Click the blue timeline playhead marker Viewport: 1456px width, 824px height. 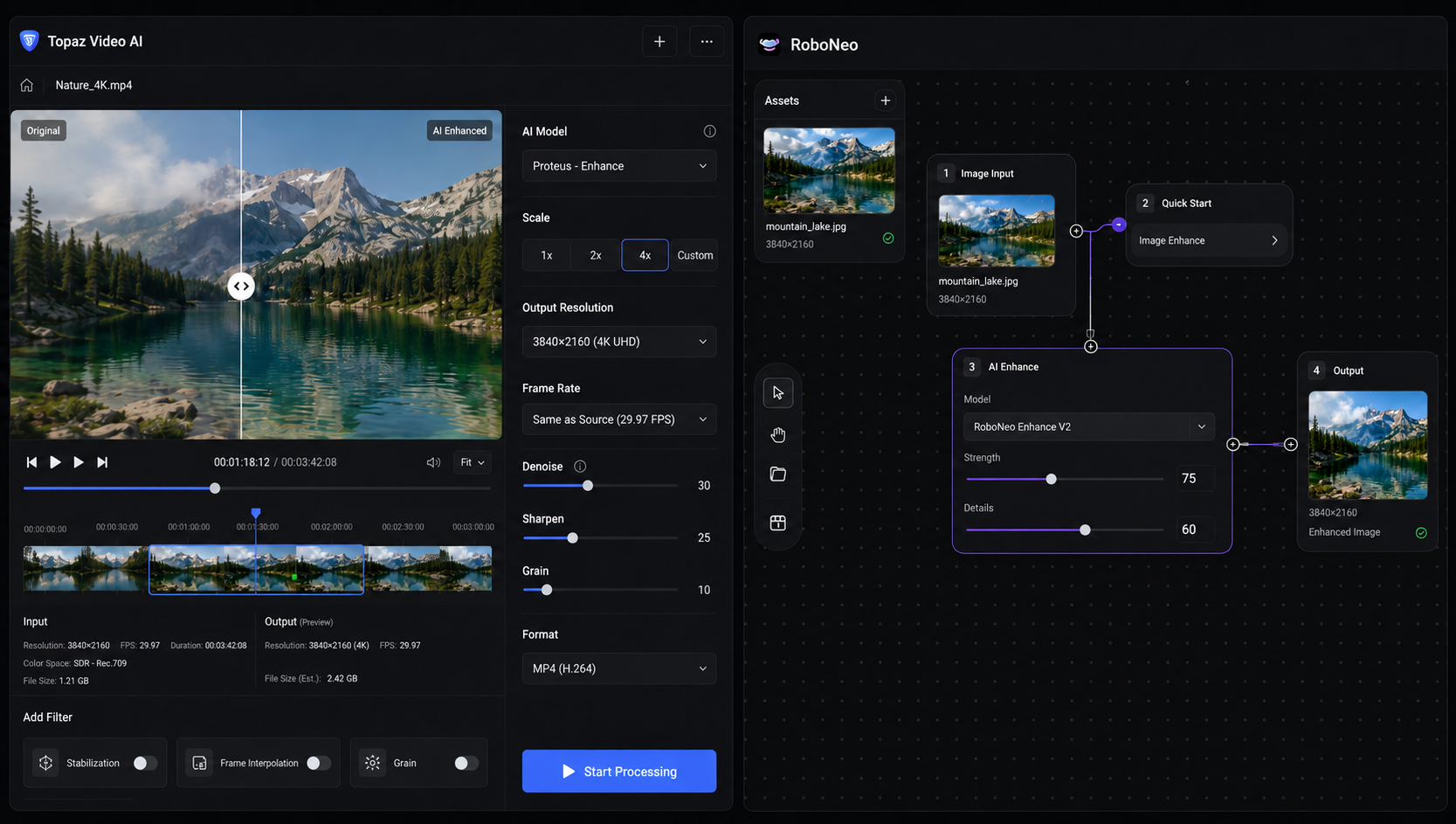pos(256,513)
